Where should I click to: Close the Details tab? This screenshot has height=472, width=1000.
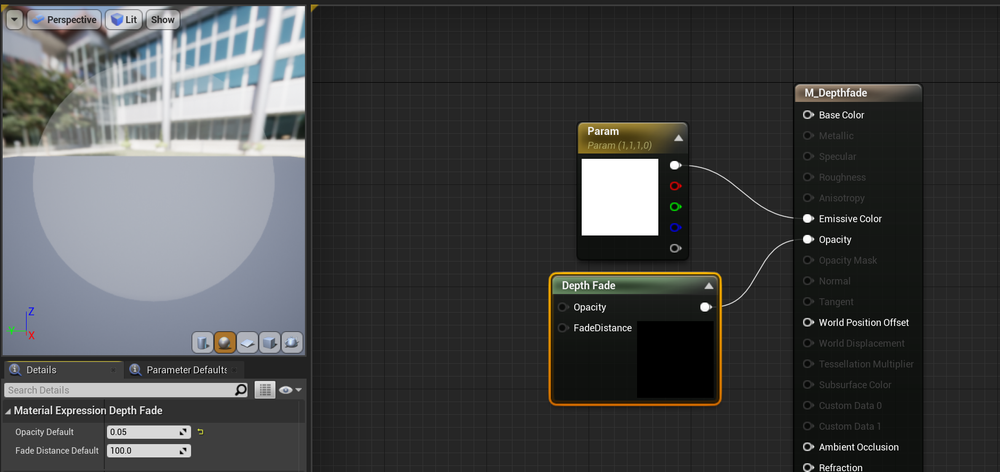coord(114,370)
